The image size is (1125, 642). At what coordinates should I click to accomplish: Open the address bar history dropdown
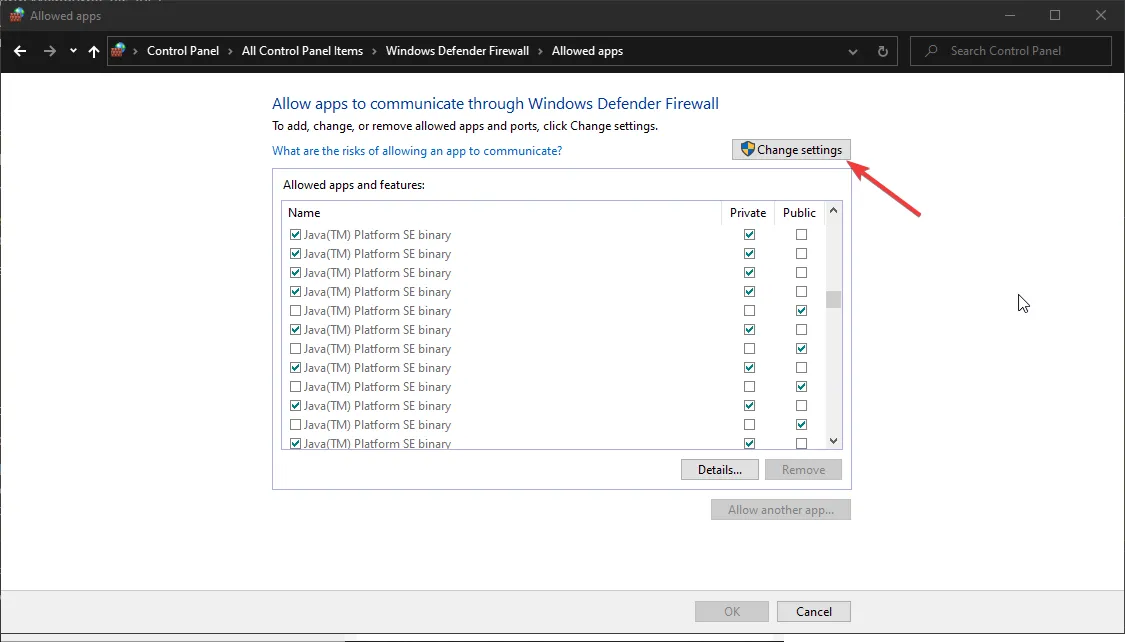(x=852, y=52)
